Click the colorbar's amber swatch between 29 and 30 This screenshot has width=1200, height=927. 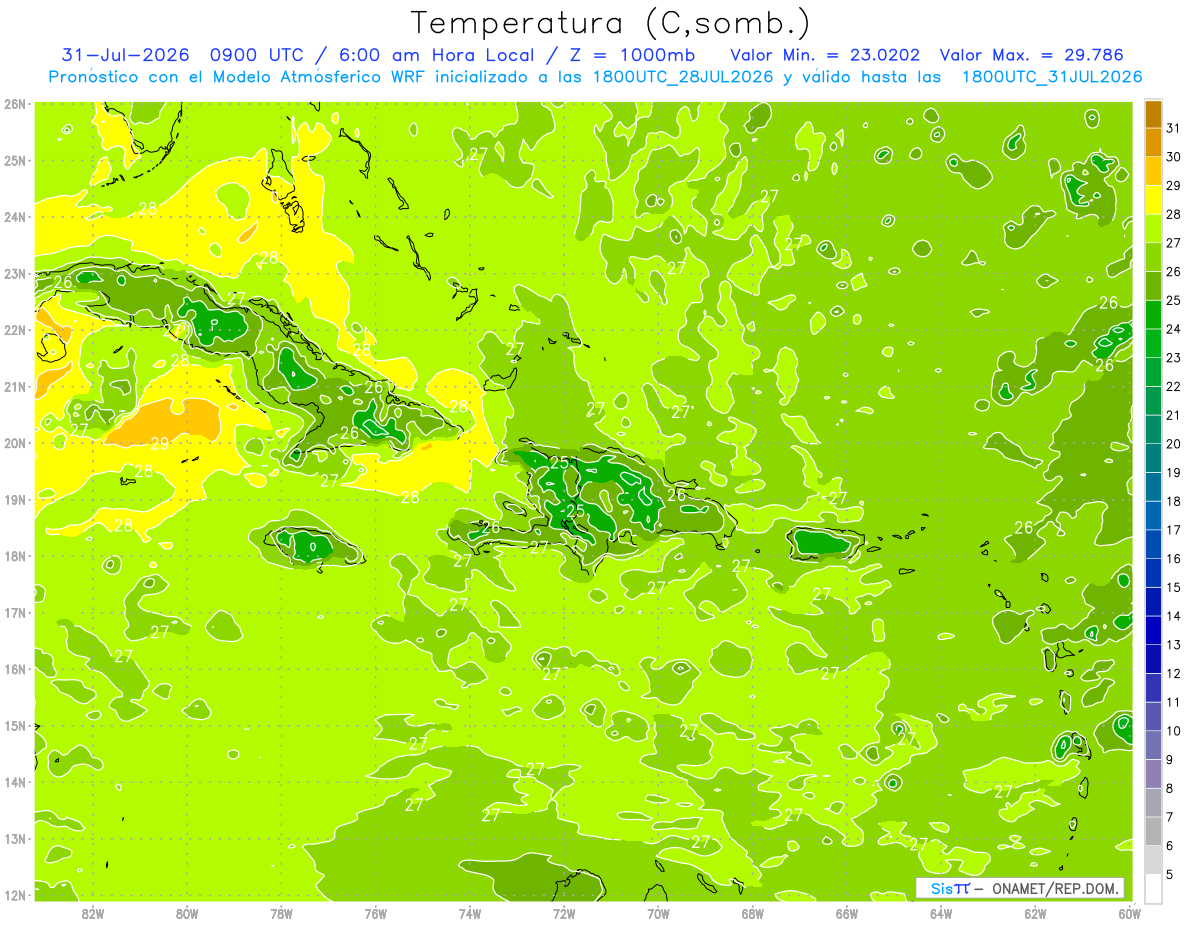coord(1153,171)
